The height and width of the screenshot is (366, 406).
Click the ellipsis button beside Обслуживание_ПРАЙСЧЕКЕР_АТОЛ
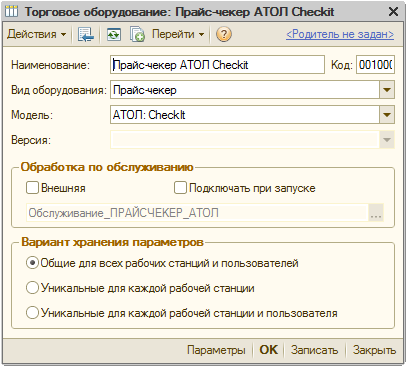pyautogui.click(x=376, y=213)
